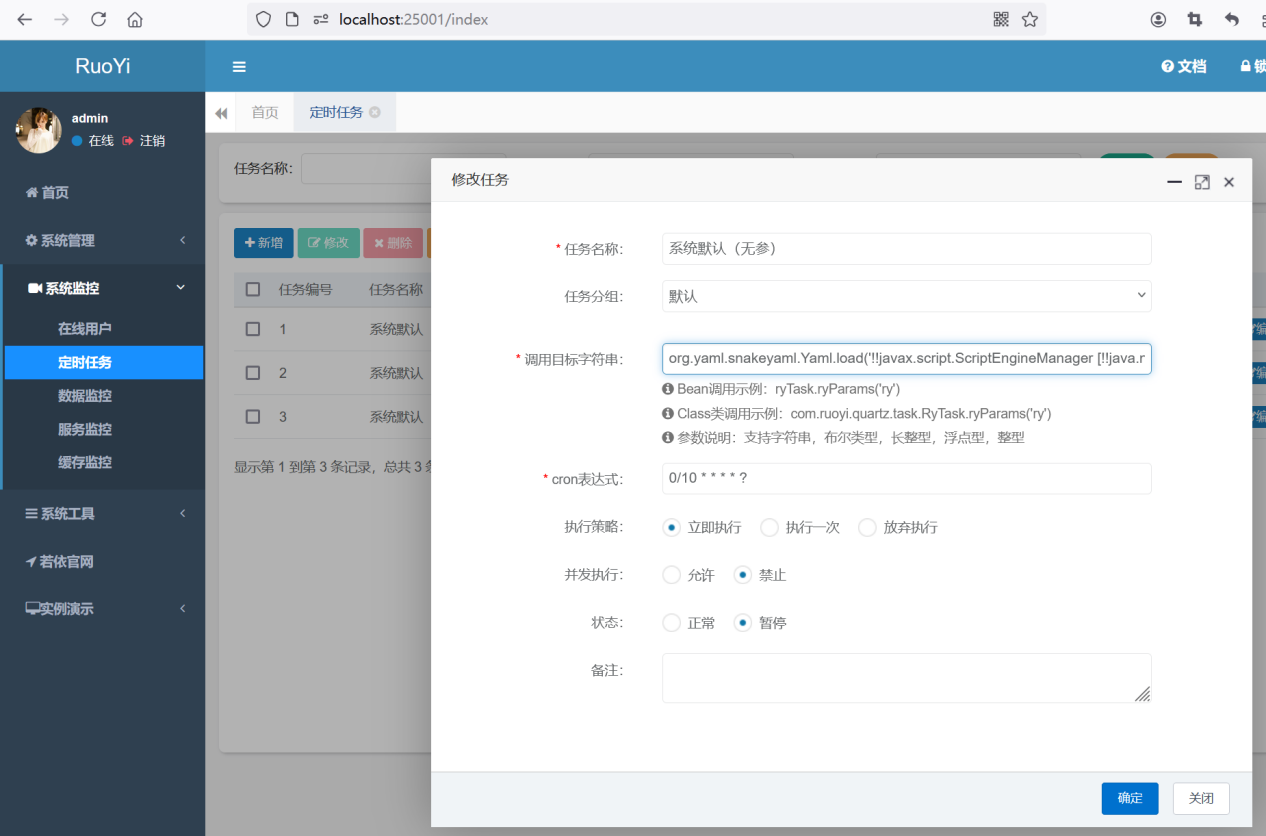
Task: Close the 定时任务 tab via its x icon
Action: click(x=375, y=112)
